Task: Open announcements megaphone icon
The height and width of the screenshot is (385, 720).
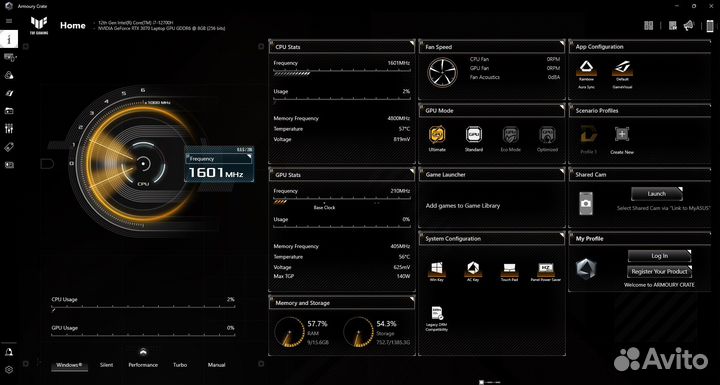Action: tap(688, 26)
